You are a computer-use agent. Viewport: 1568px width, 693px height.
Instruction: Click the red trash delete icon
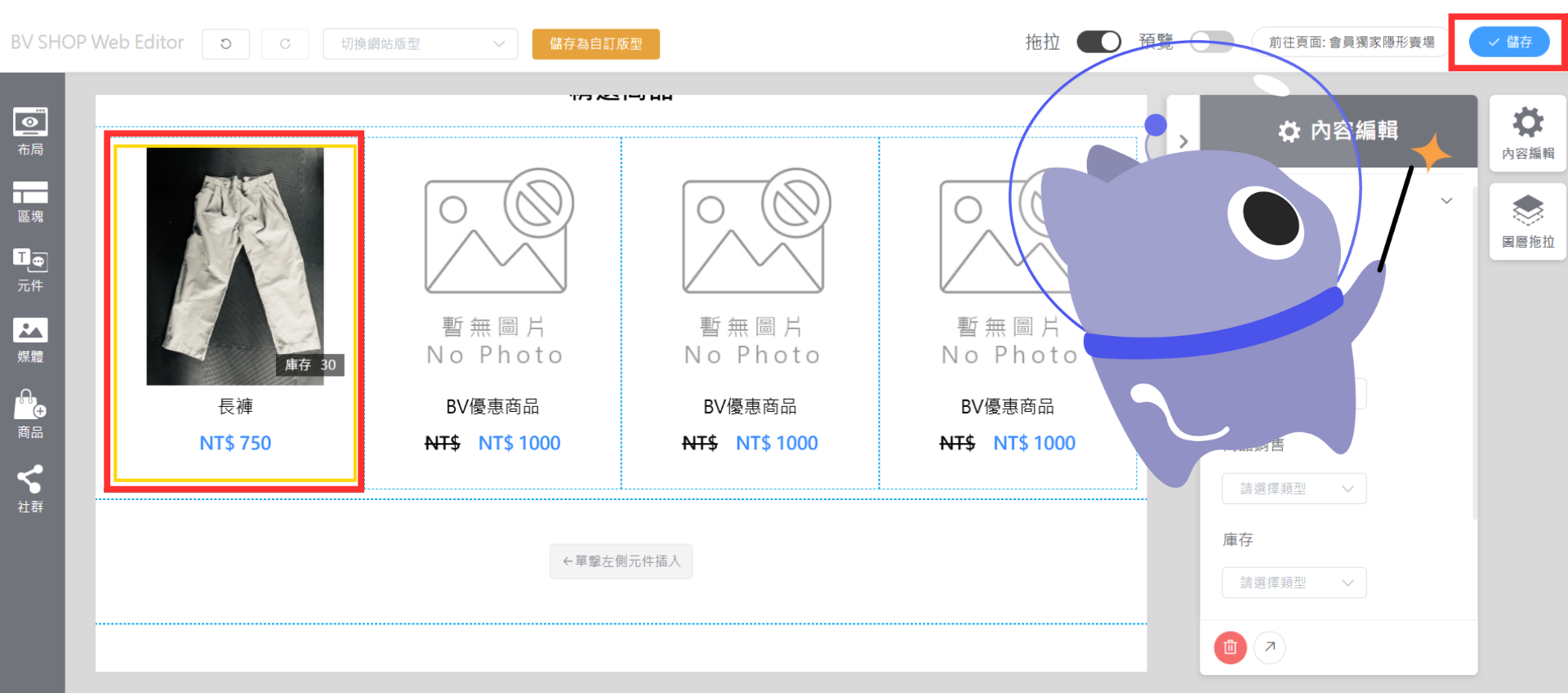pos(1230,647)
